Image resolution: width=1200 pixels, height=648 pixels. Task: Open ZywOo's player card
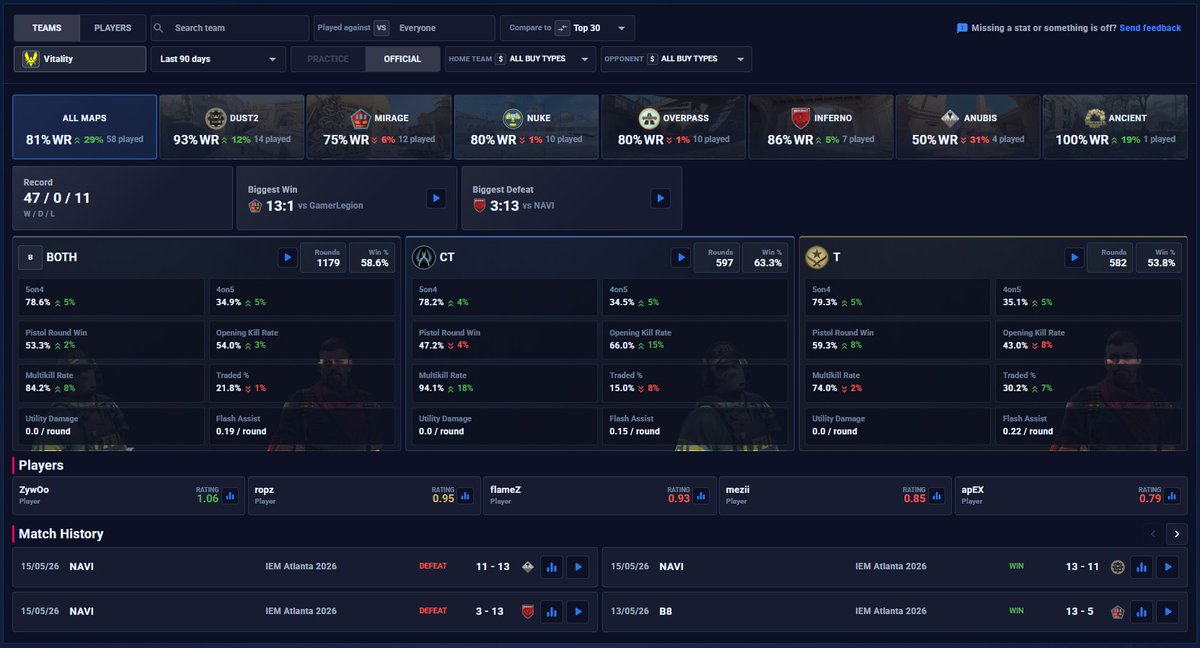tap(129, 495)
